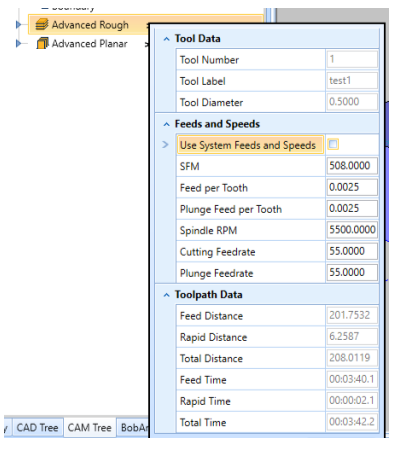This screenshot has width=393, height=449.
Task: Expand the Advanced Rough tree node
Action: tap(18, 24)
